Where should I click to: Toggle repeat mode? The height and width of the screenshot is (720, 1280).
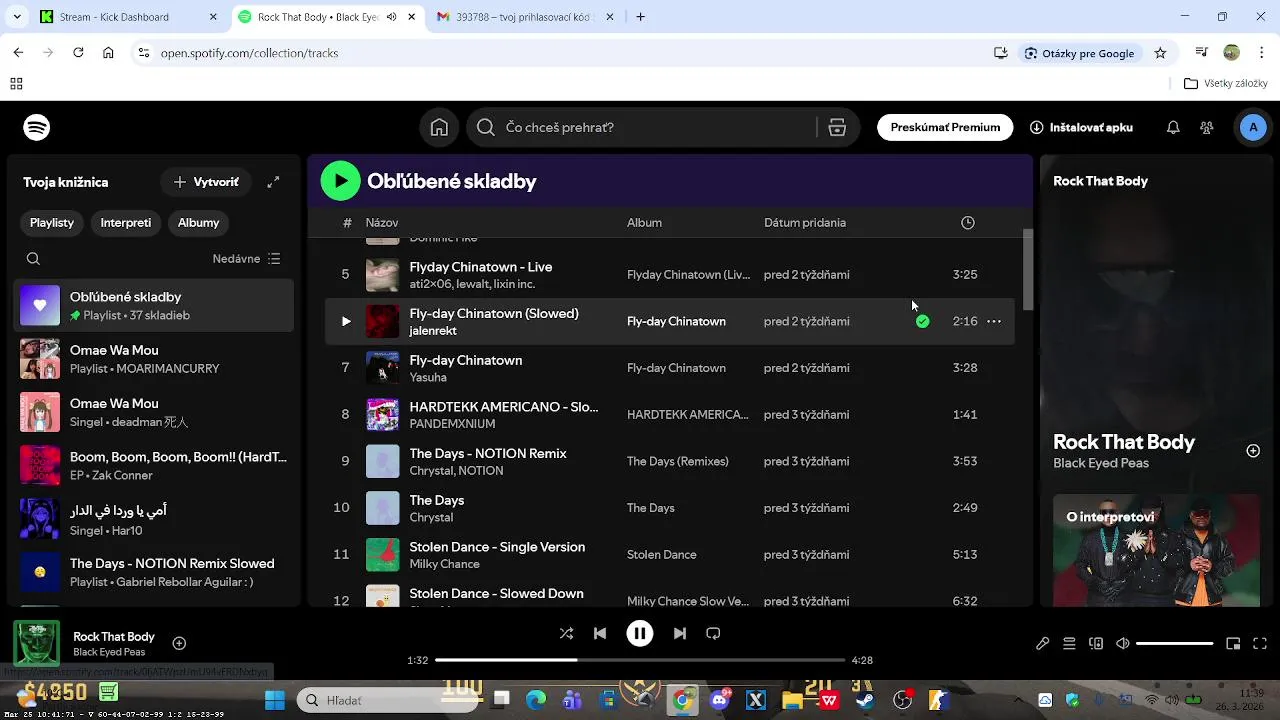(713, 633)
